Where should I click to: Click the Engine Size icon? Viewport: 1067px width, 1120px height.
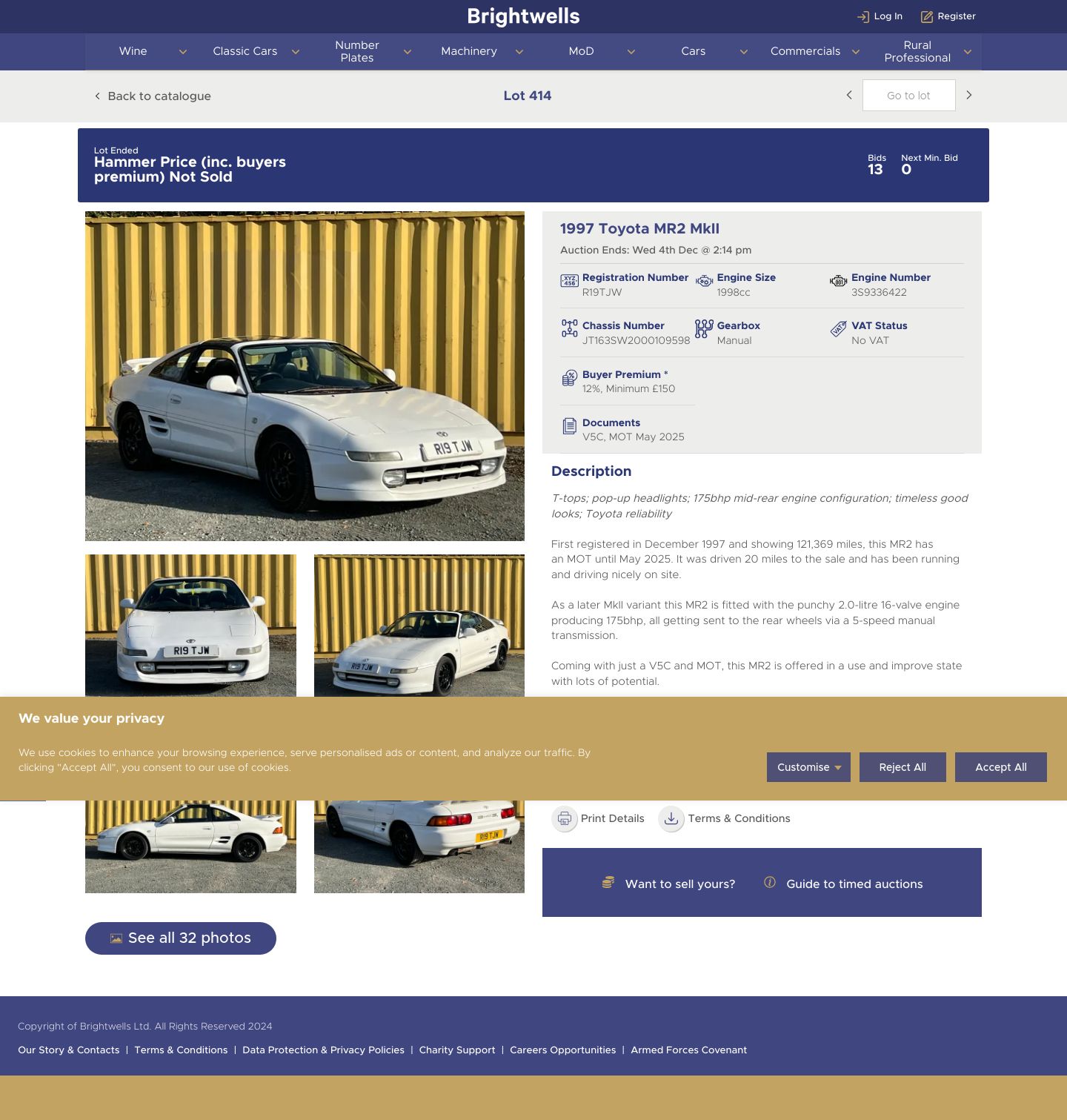coord(704,281)
